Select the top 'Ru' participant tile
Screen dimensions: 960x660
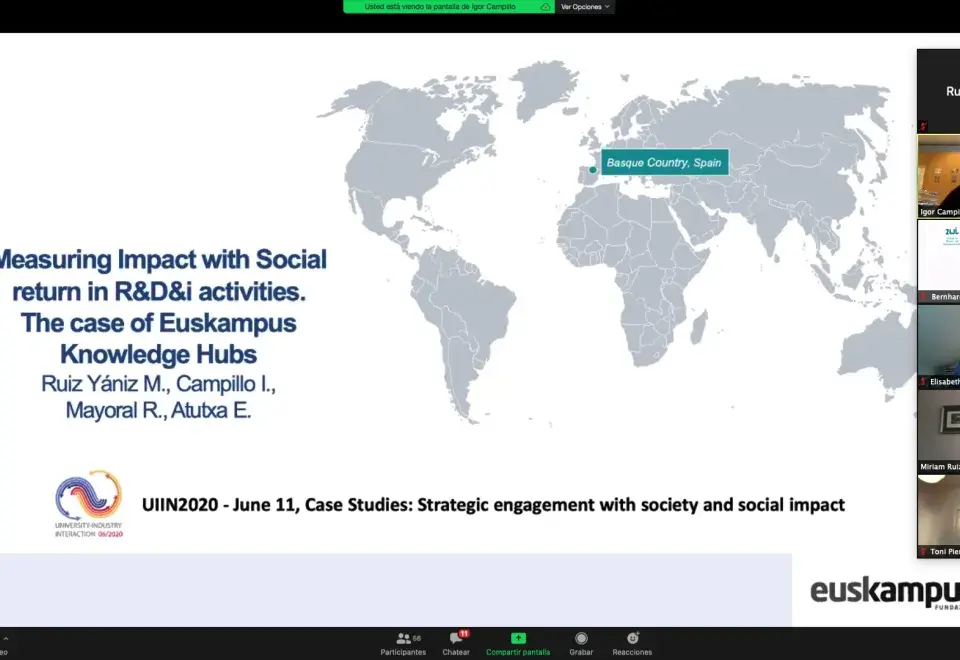pos(939,91)
